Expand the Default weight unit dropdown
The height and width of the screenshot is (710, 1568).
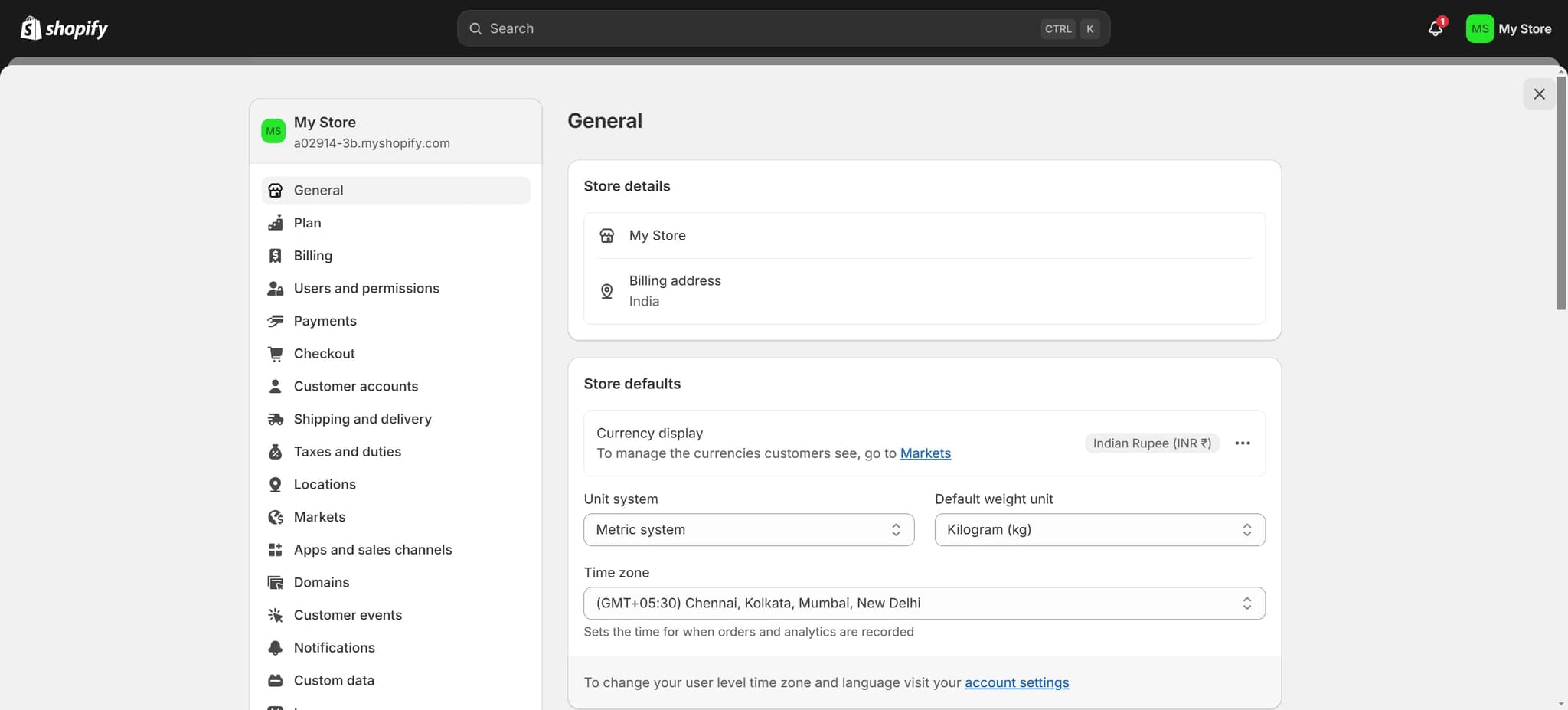[1099, 530]
